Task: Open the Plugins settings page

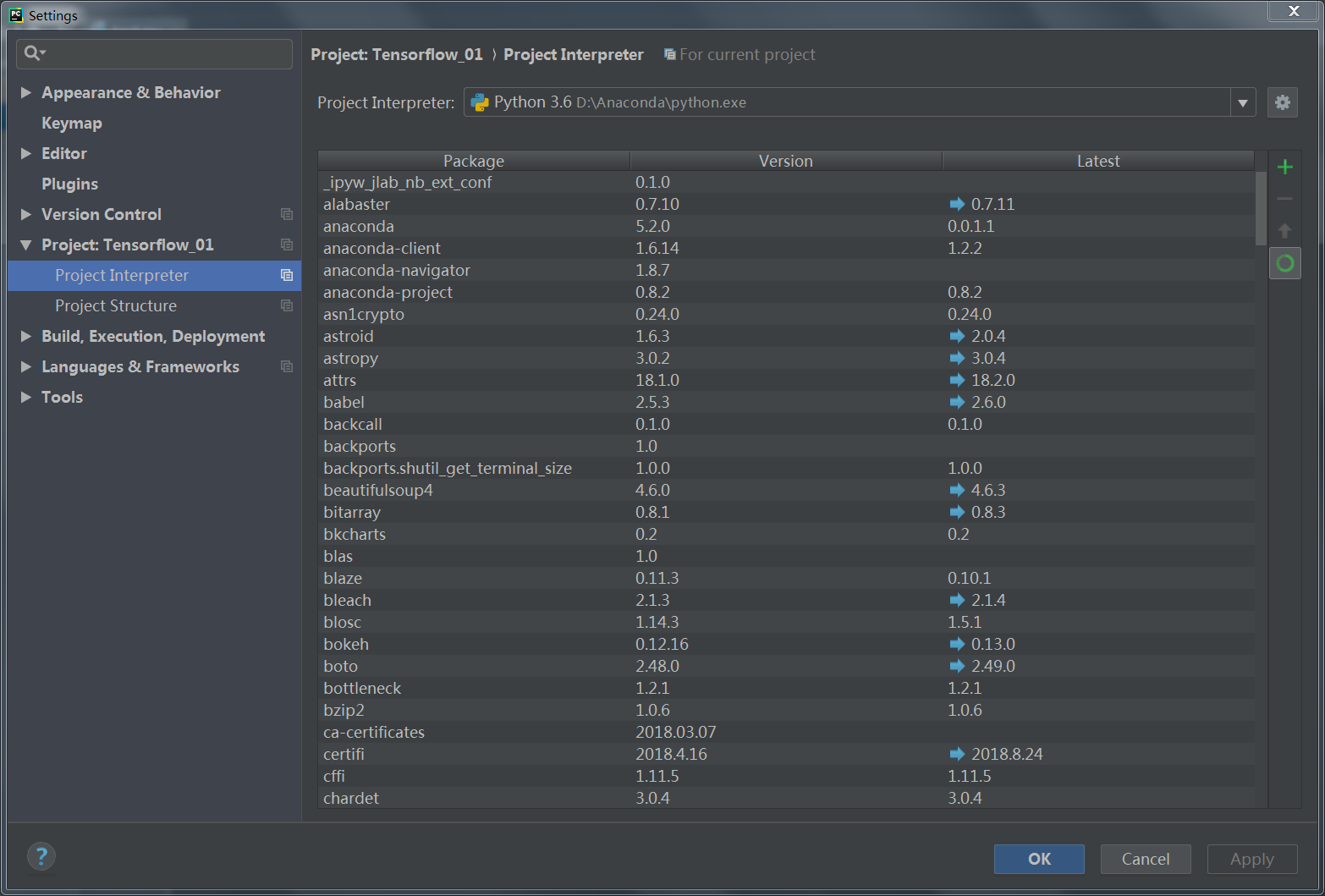Action: tap(69, 184)
